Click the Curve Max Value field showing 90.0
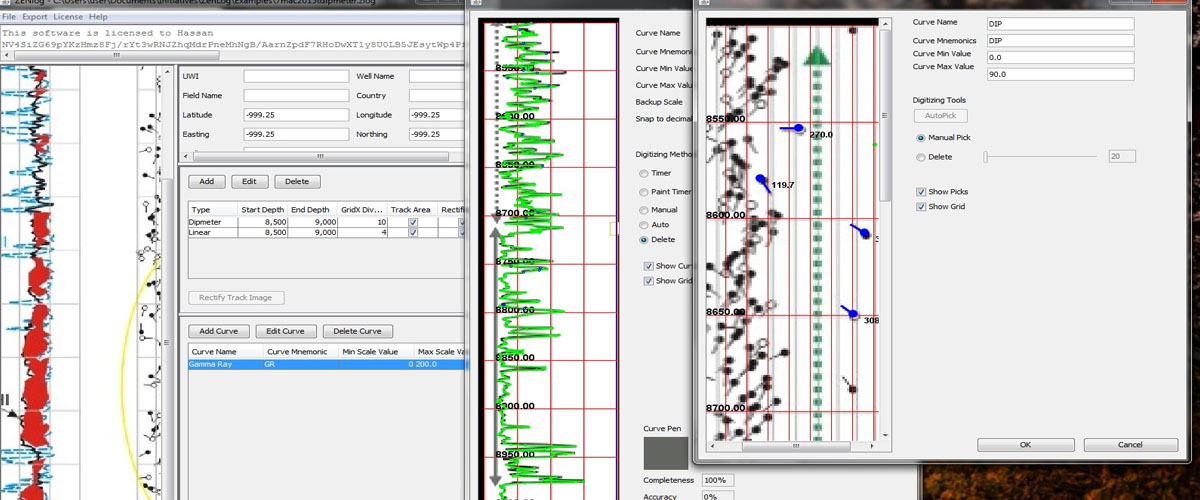Screen dimensions: 1200x500 point(1060,74)
